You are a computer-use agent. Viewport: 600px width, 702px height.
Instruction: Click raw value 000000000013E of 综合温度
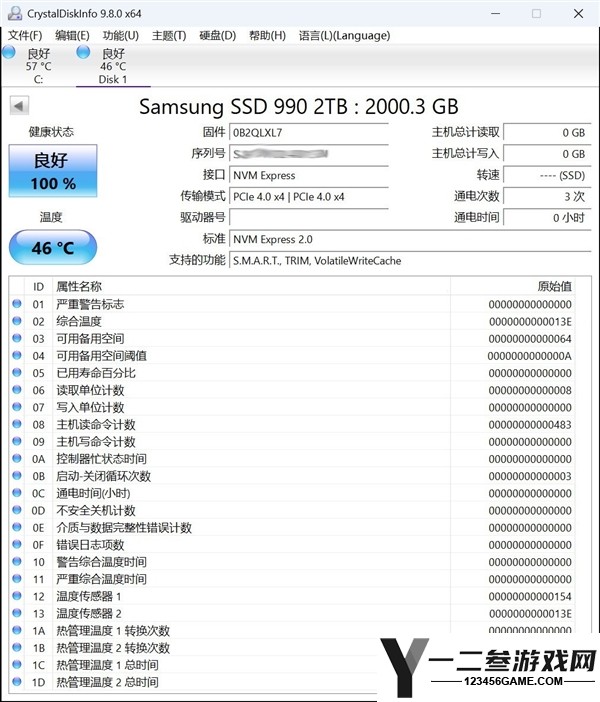[x=530, y=321]
